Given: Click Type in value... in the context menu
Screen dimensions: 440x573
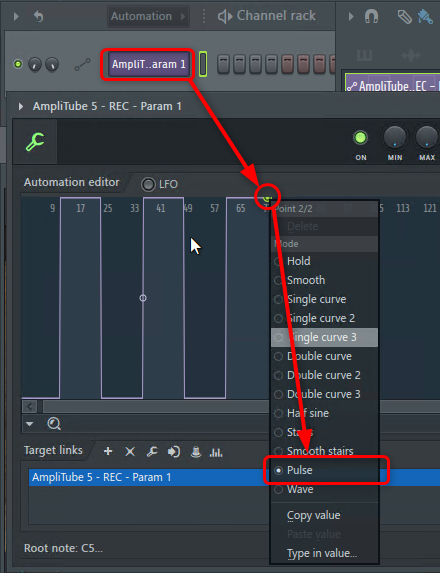Looking at the screenshot, I should [x=324, y=553].
